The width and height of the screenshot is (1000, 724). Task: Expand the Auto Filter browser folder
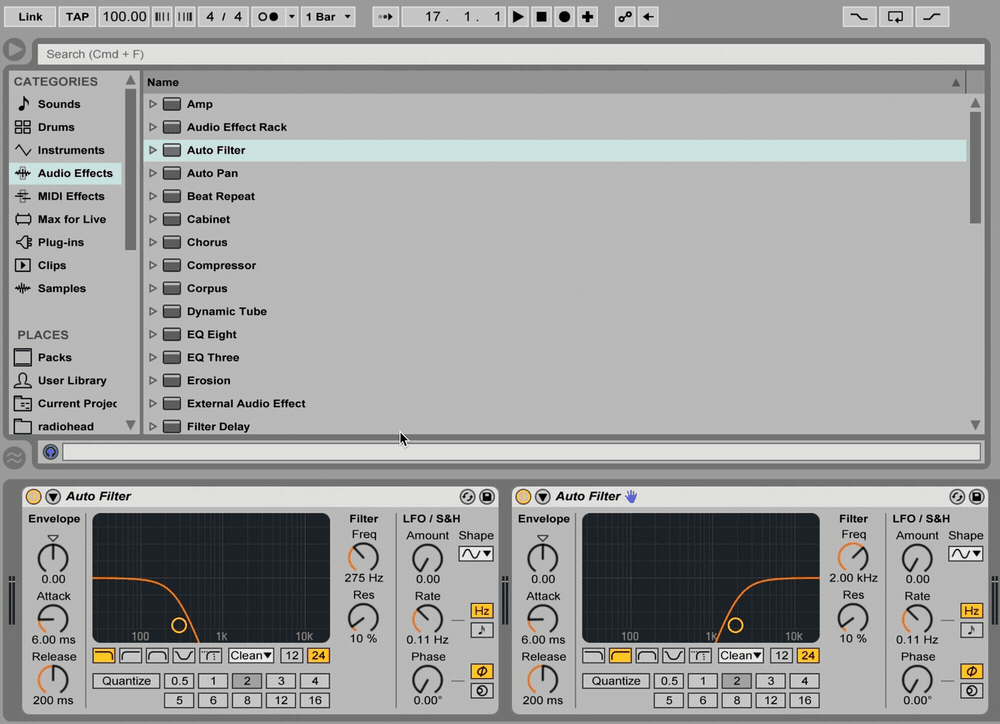coord(152,150)
